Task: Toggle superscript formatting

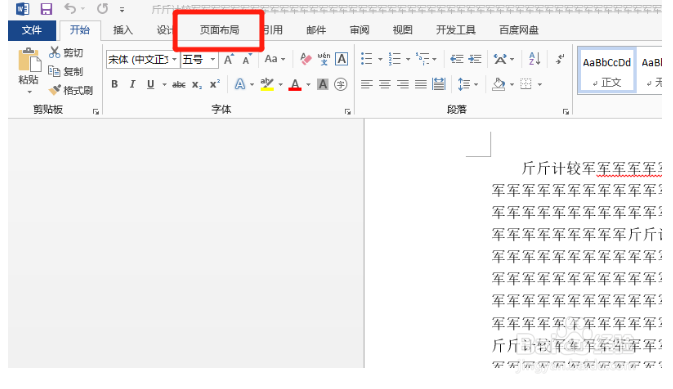Action: click(215, 84)
